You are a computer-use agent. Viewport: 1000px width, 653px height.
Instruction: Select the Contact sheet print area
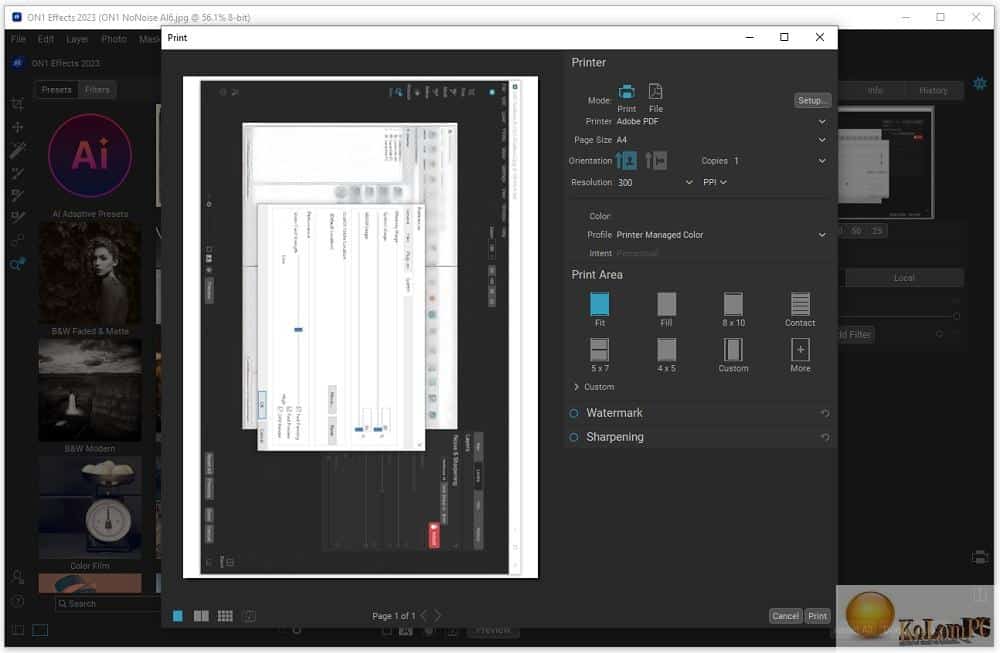pos(800,304)
